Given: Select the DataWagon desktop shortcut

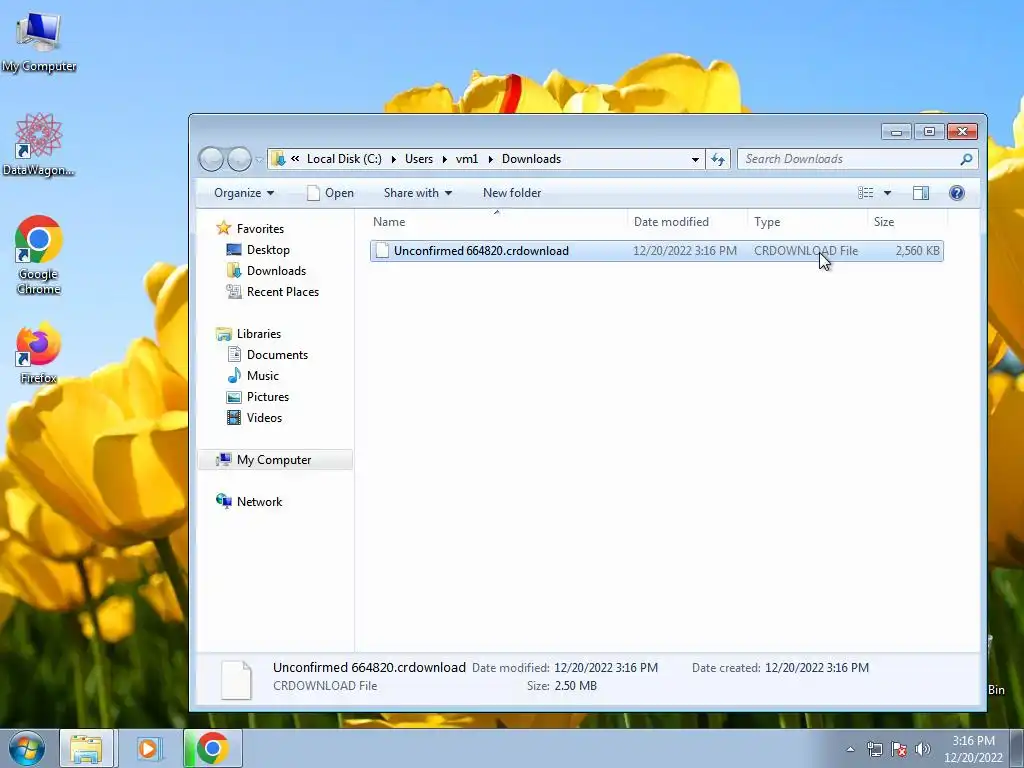Looking at the screenshot, I should tap(39, 145).
